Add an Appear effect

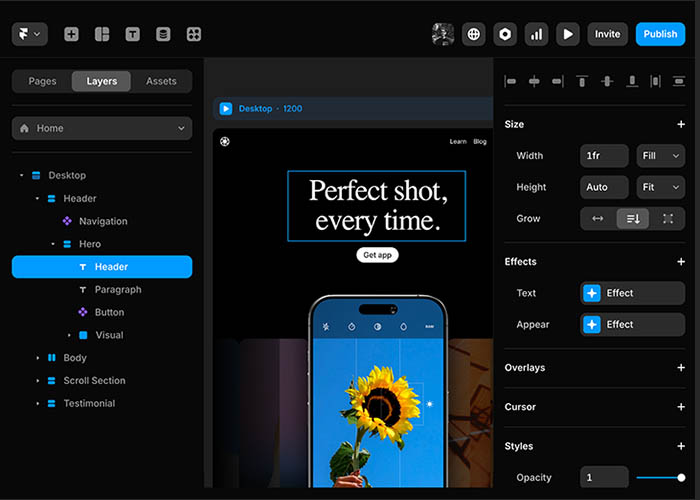633,325
